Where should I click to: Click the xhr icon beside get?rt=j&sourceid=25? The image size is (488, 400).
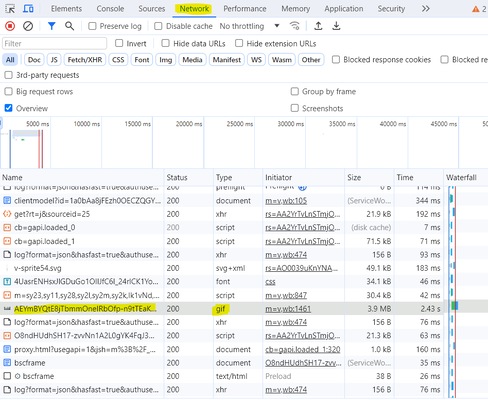tap(7, 214)
